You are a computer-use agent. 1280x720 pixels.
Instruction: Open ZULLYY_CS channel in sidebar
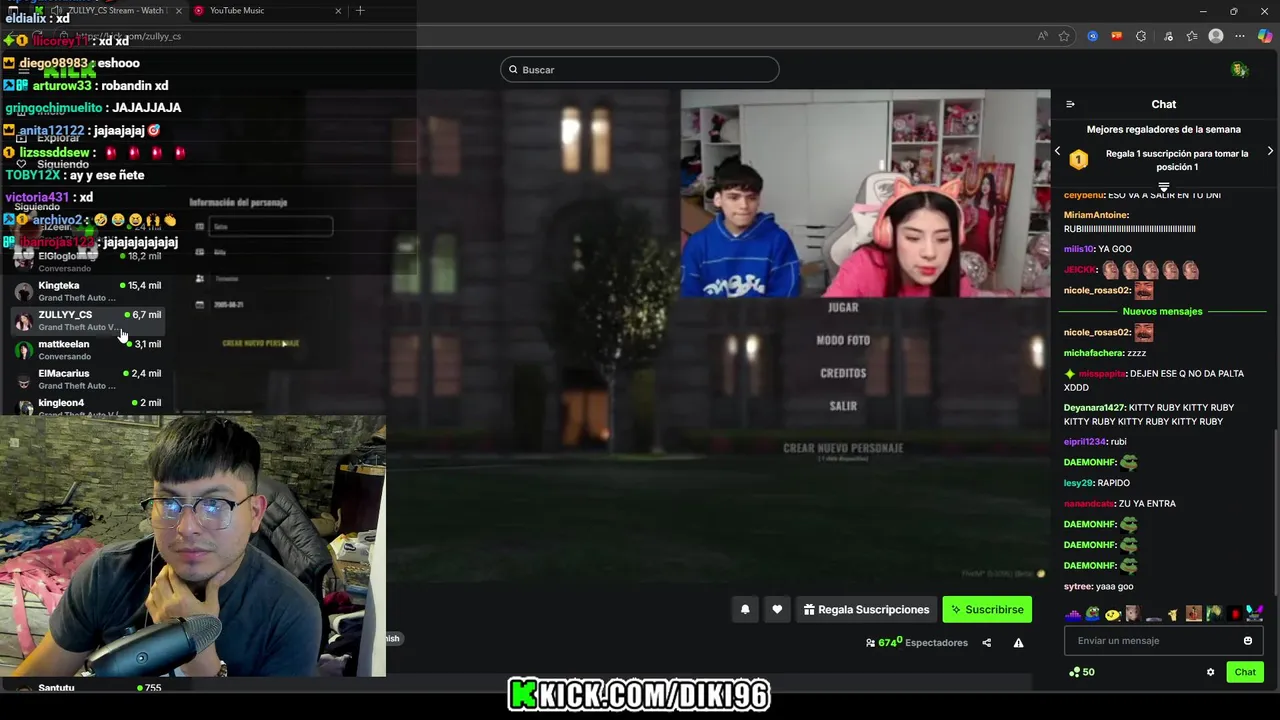point(88,320)
